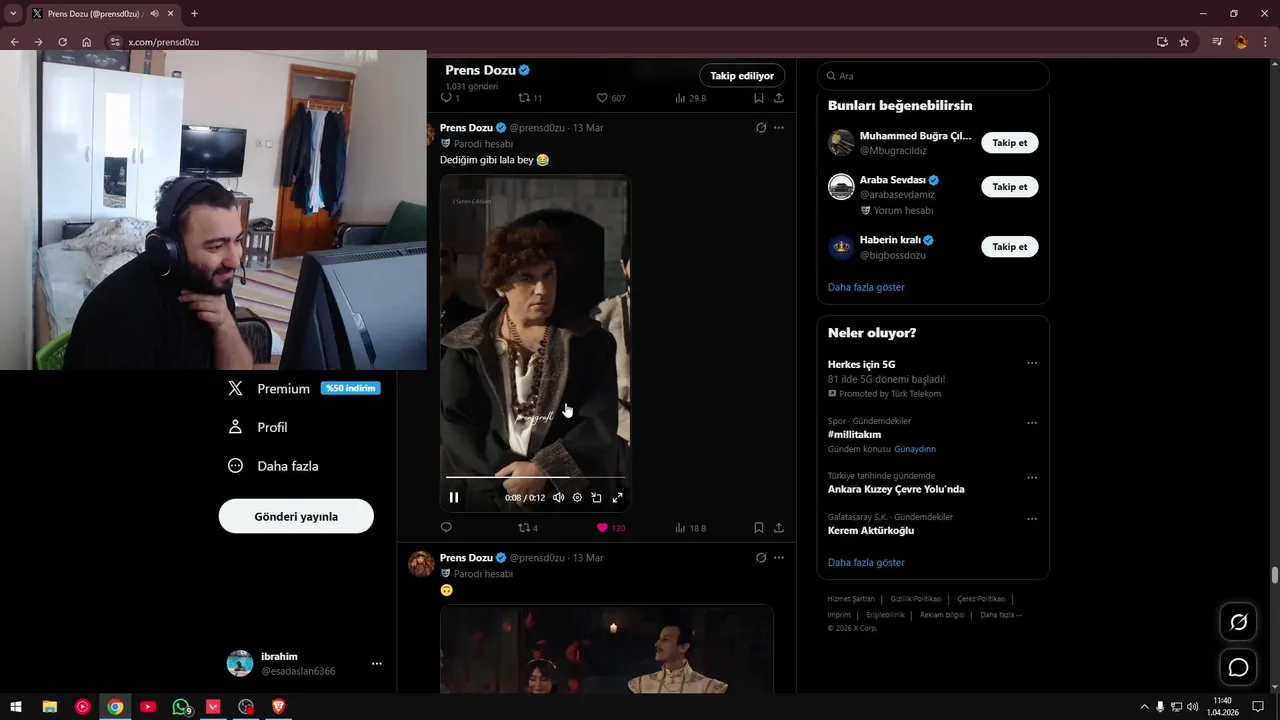The width and height of the screenshot is (1280, 720).
Task: Bookmark the top post with 607 likes
Action: tap(759, 98)
